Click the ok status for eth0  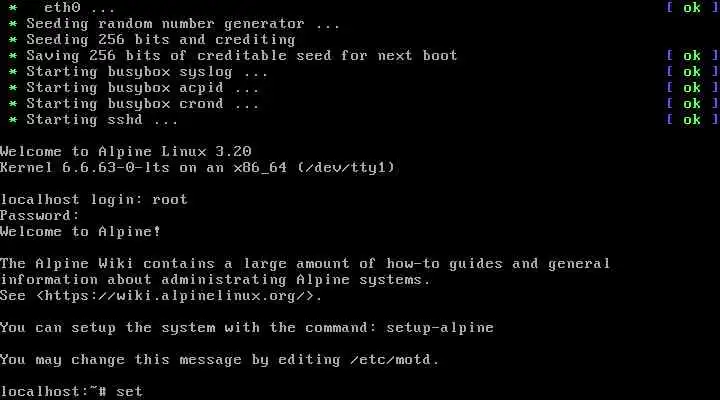coord(692,7)
